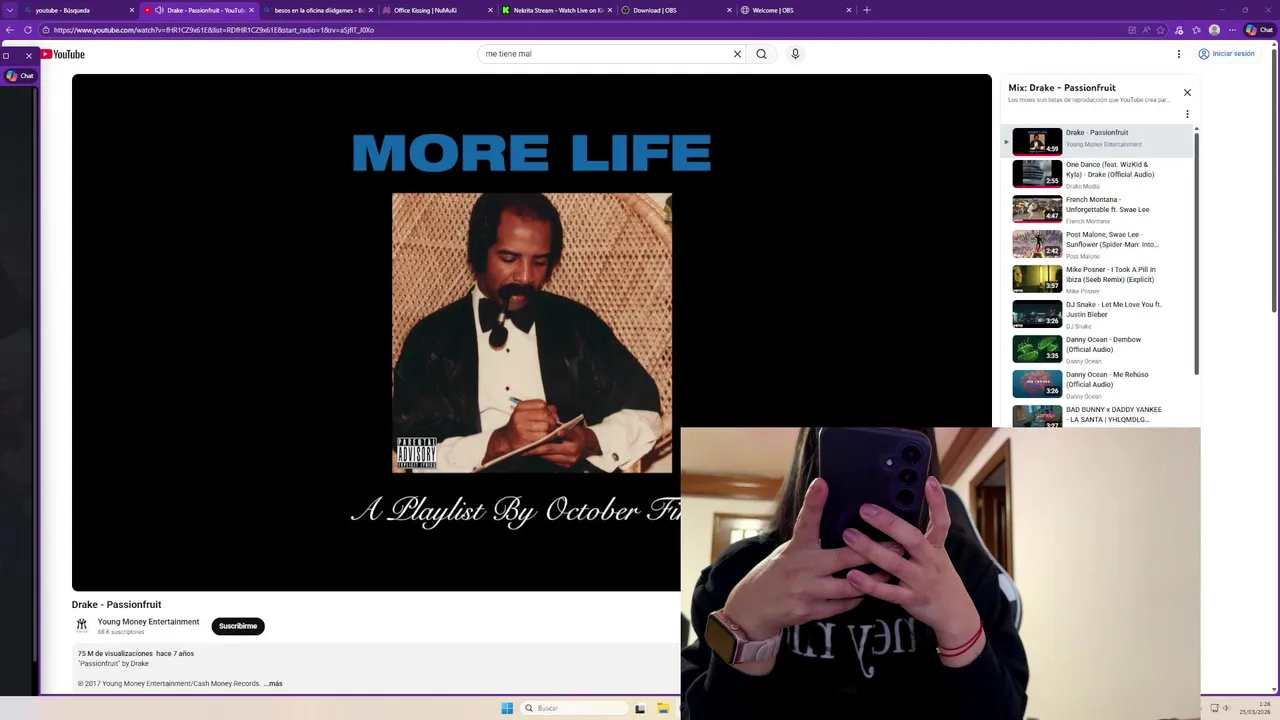Open the split screen icon in address bar
This screenshot has height=720, width=1280.
(1132, 30)
